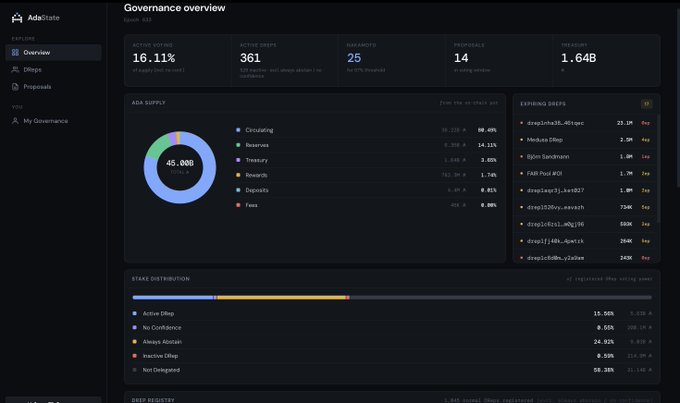680x403 pixels.
Task: Click the blue Active DRep legend marker
Action: pyautogui.click(x=134, y=313)
